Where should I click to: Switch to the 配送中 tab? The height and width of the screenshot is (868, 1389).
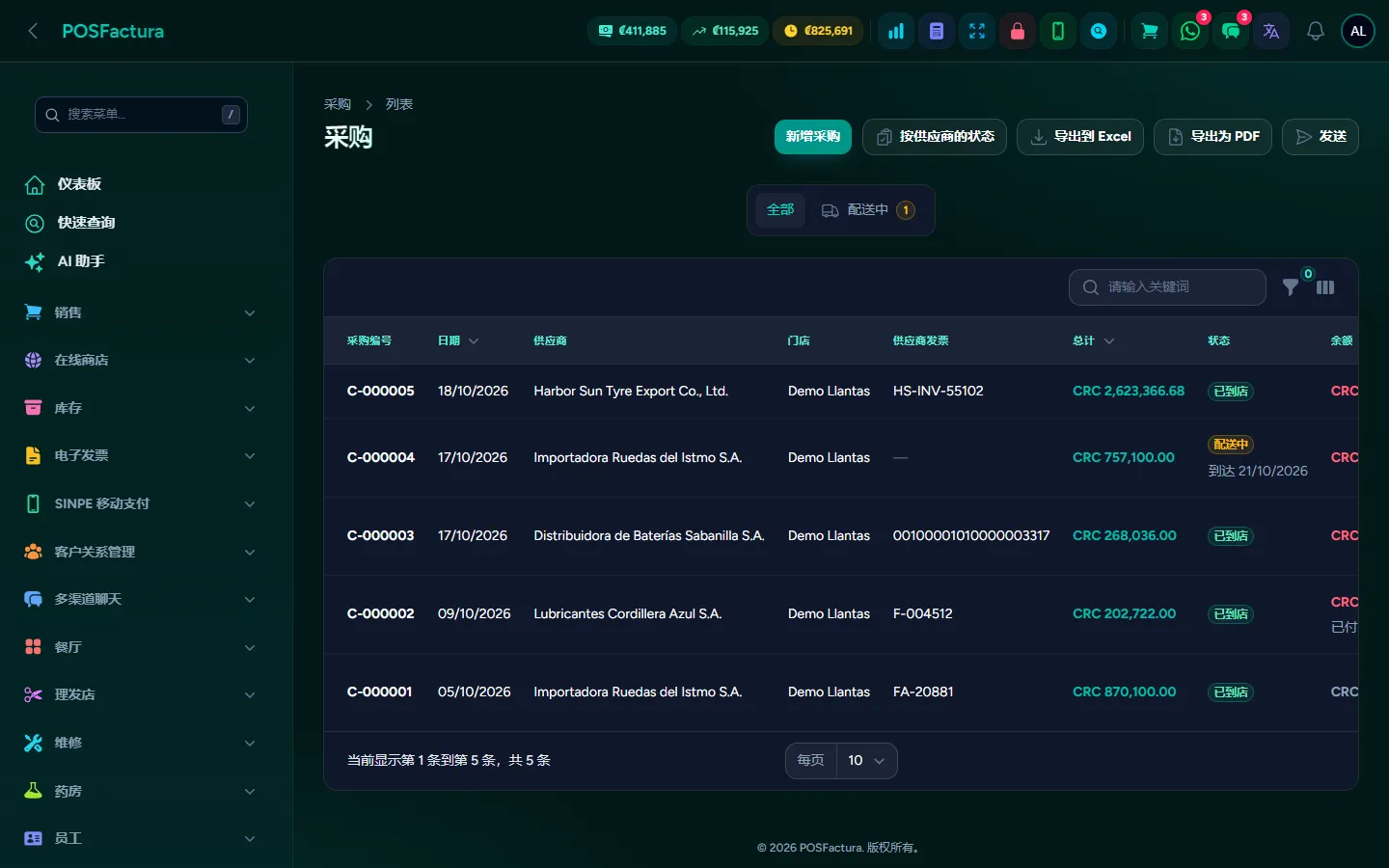[x=868, y=210]
